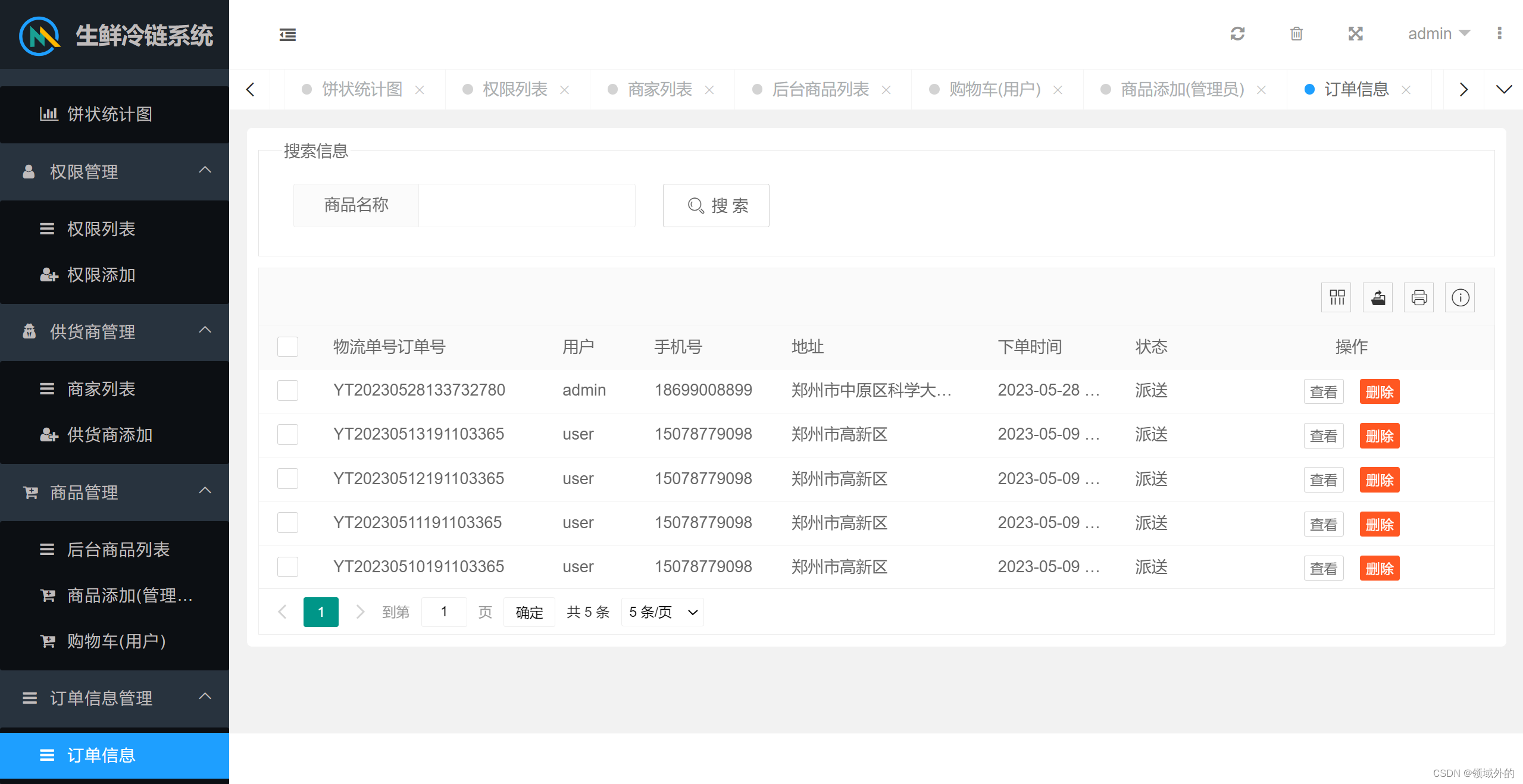Enter fullscreen via the expand icon
This screenshot has width=1523, height=784.
click(1355, 34)
